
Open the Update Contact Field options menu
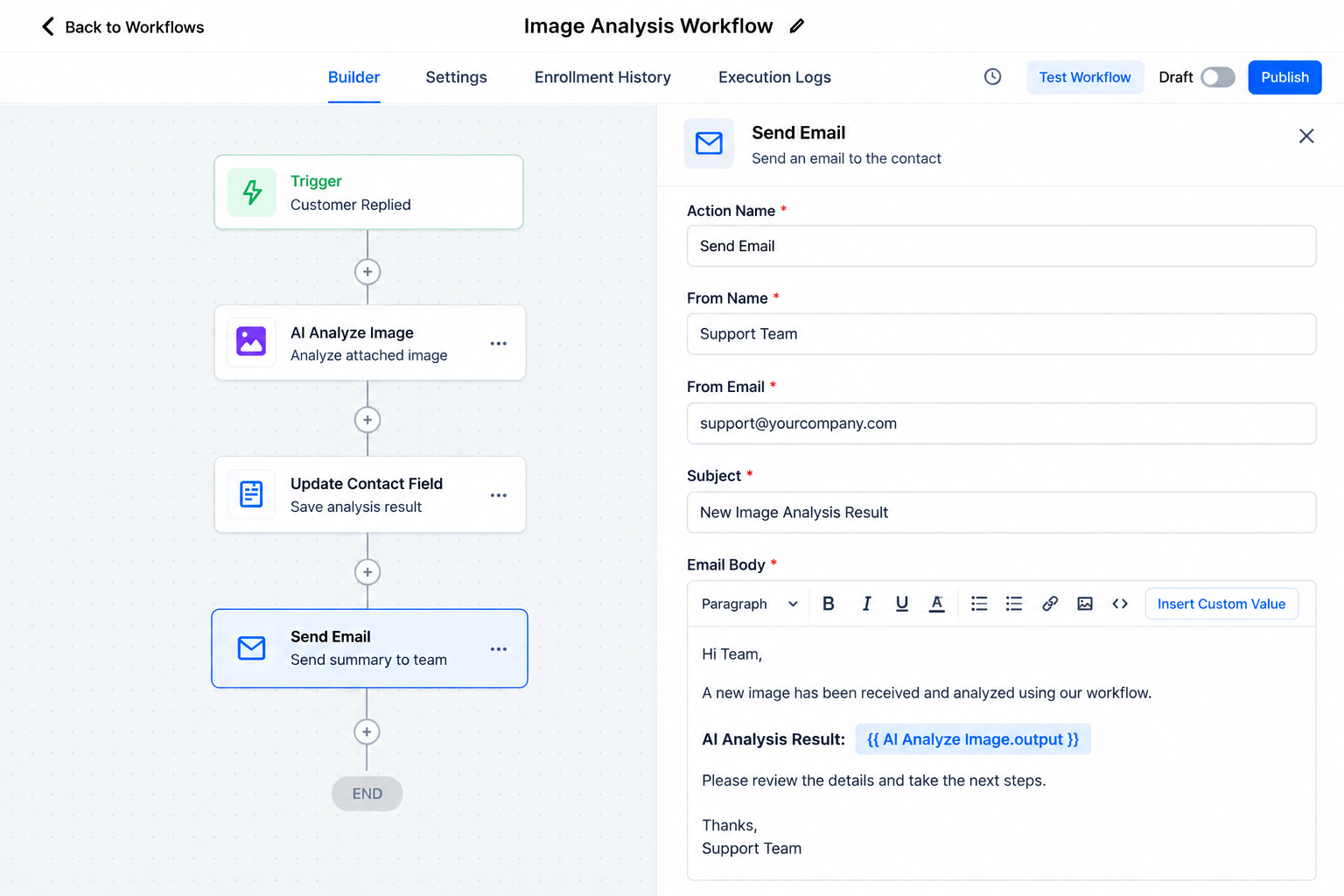tap(499, 495)
